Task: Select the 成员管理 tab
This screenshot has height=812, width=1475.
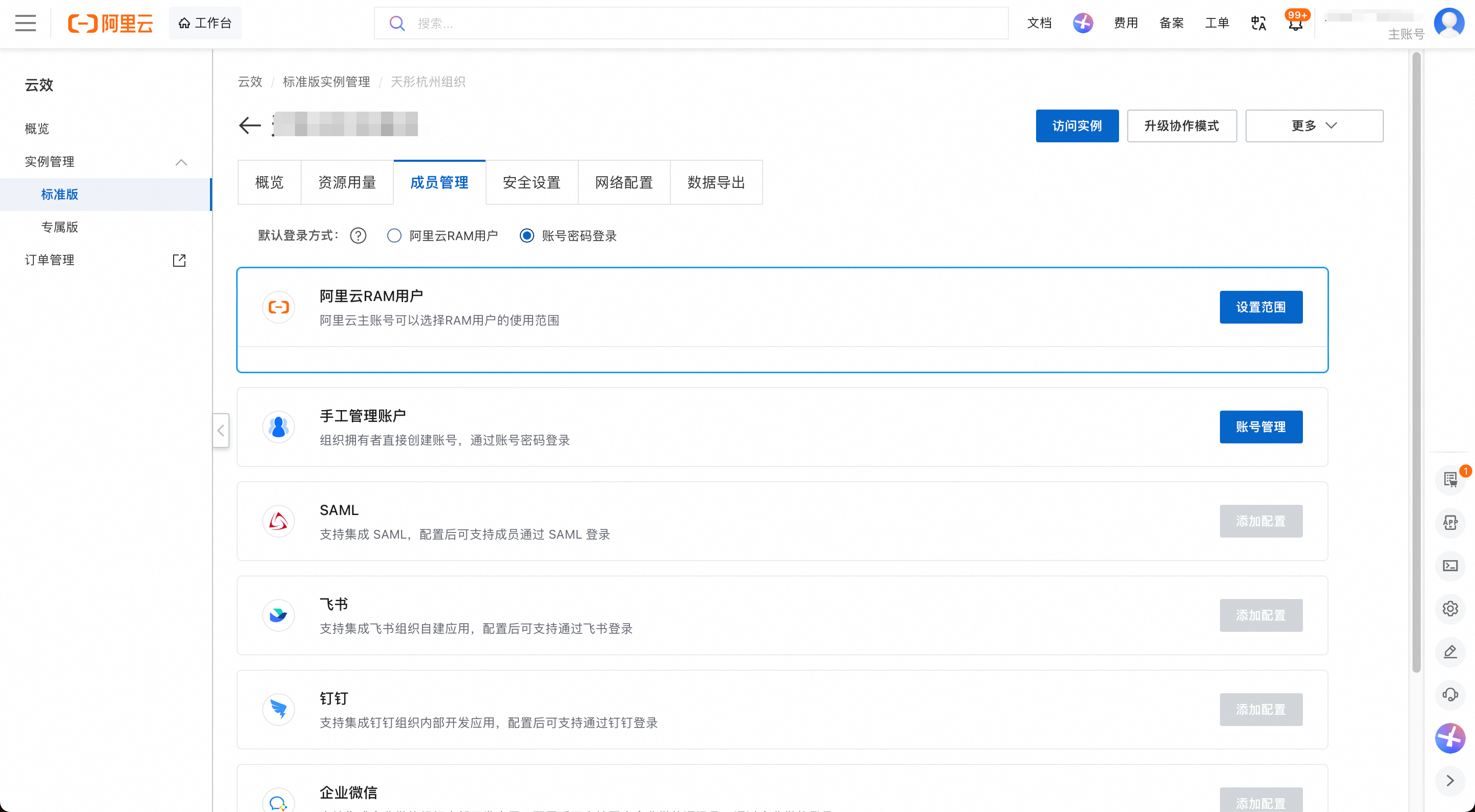Action: [439, 183]
